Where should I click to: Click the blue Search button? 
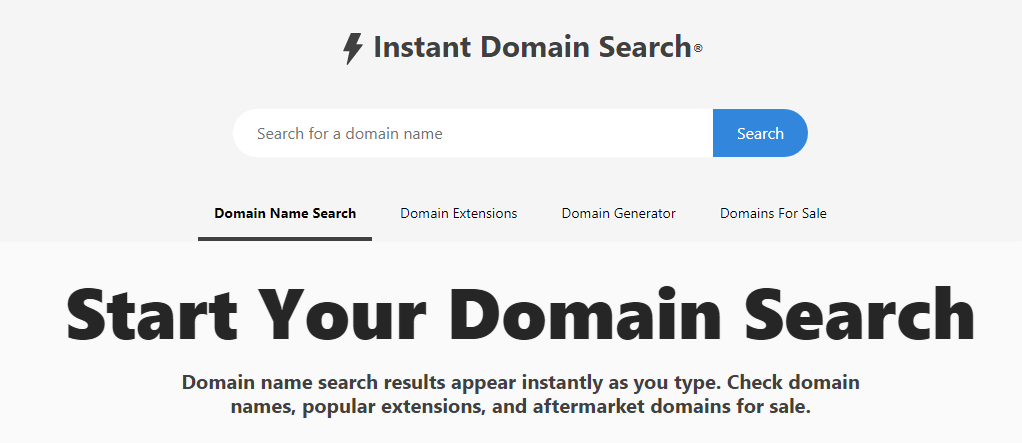coord(760,133)
